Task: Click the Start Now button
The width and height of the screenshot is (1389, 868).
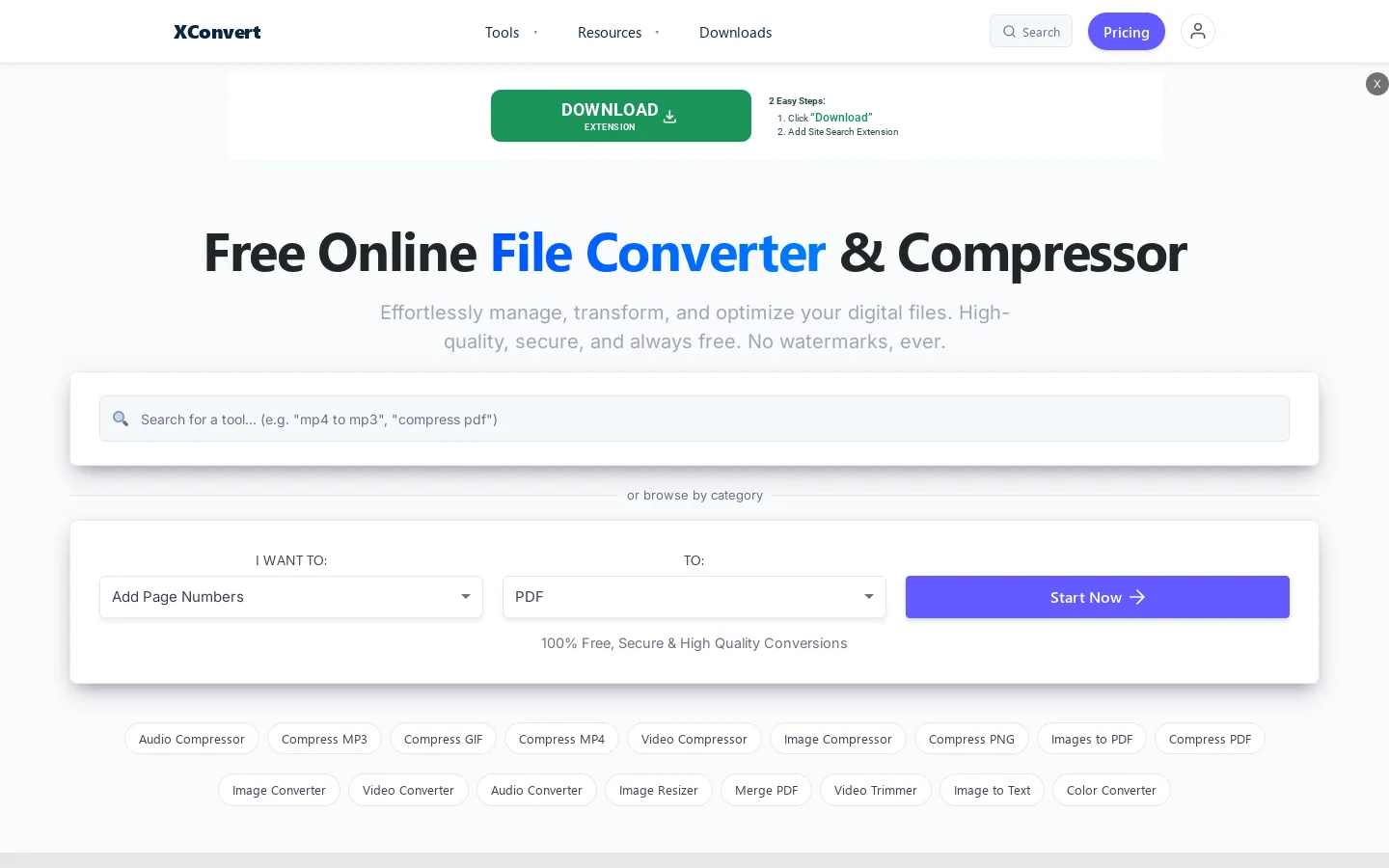Action: [1098, 597]
